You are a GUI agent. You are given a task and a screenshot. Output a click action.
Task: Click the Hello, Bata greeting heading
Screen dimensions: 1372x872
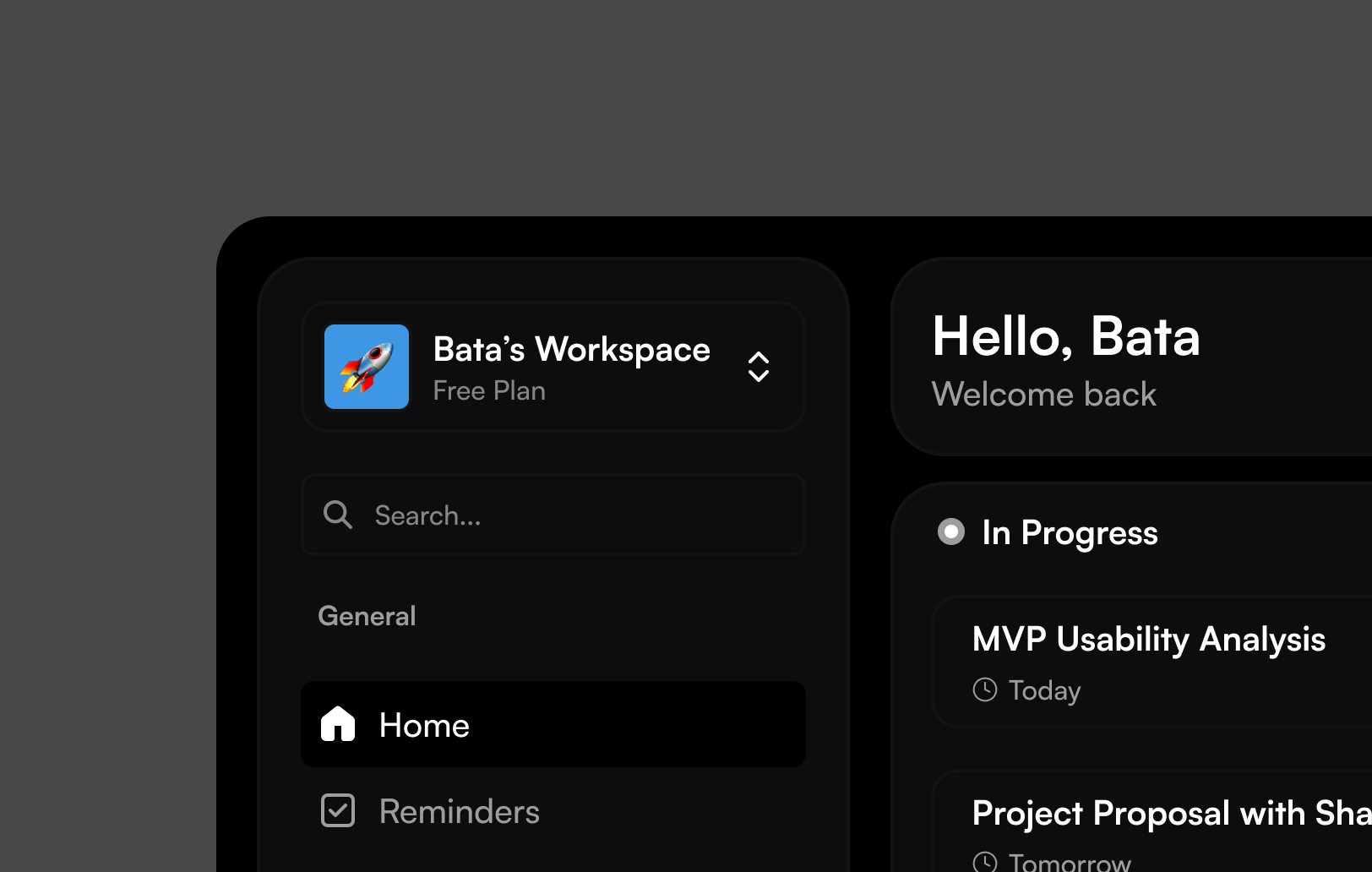click(x=1065, y=337)
